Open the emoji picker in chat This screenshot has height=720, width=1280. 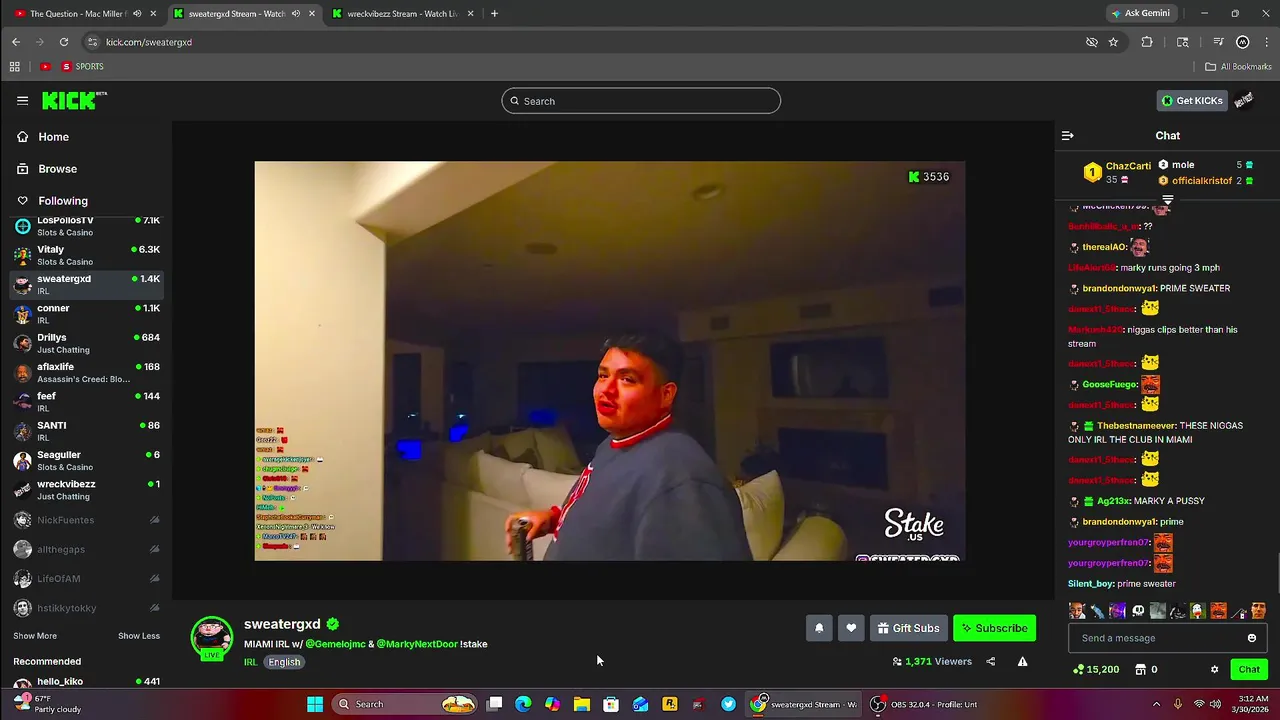pyautogui.click(x=1252, y=638)
